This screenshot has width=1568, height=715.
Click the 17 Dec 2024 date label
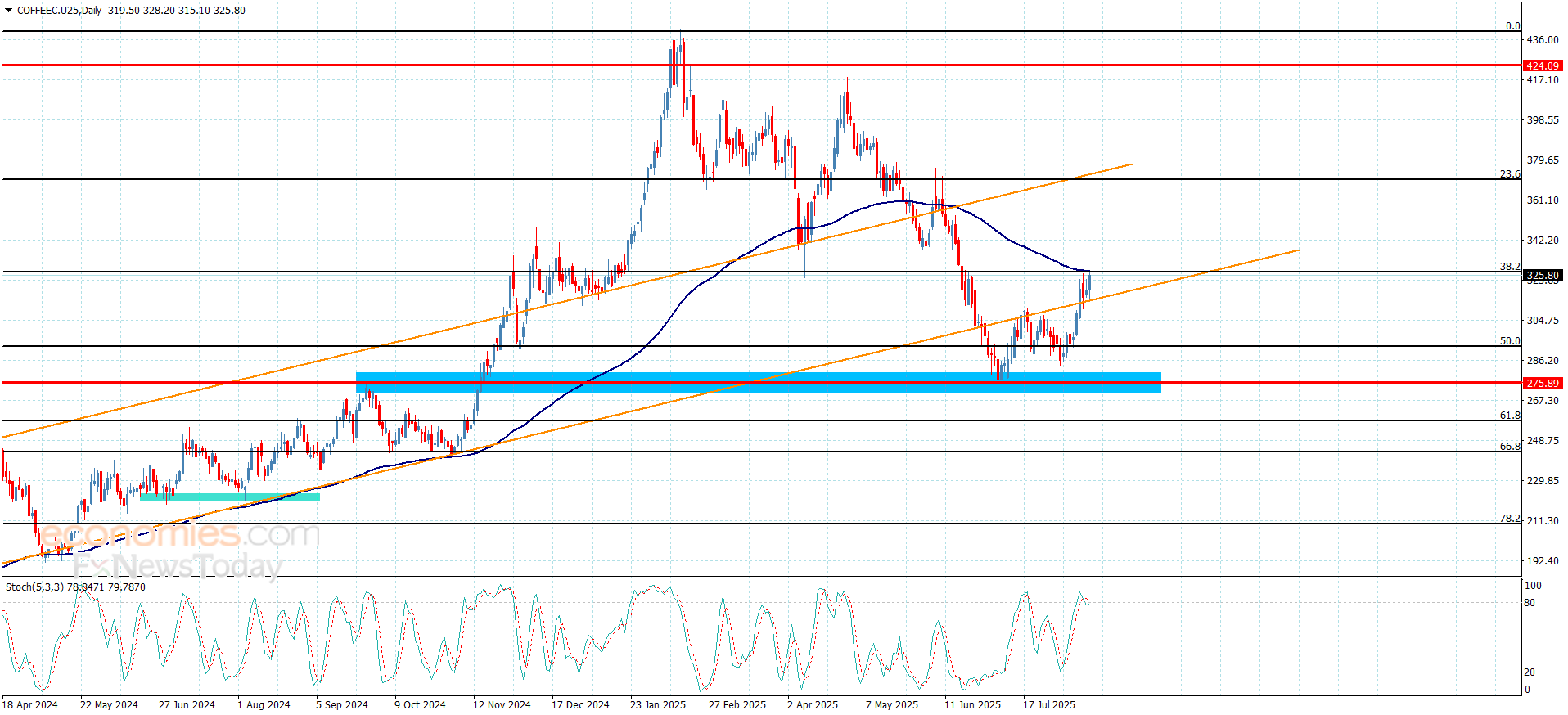580,705
